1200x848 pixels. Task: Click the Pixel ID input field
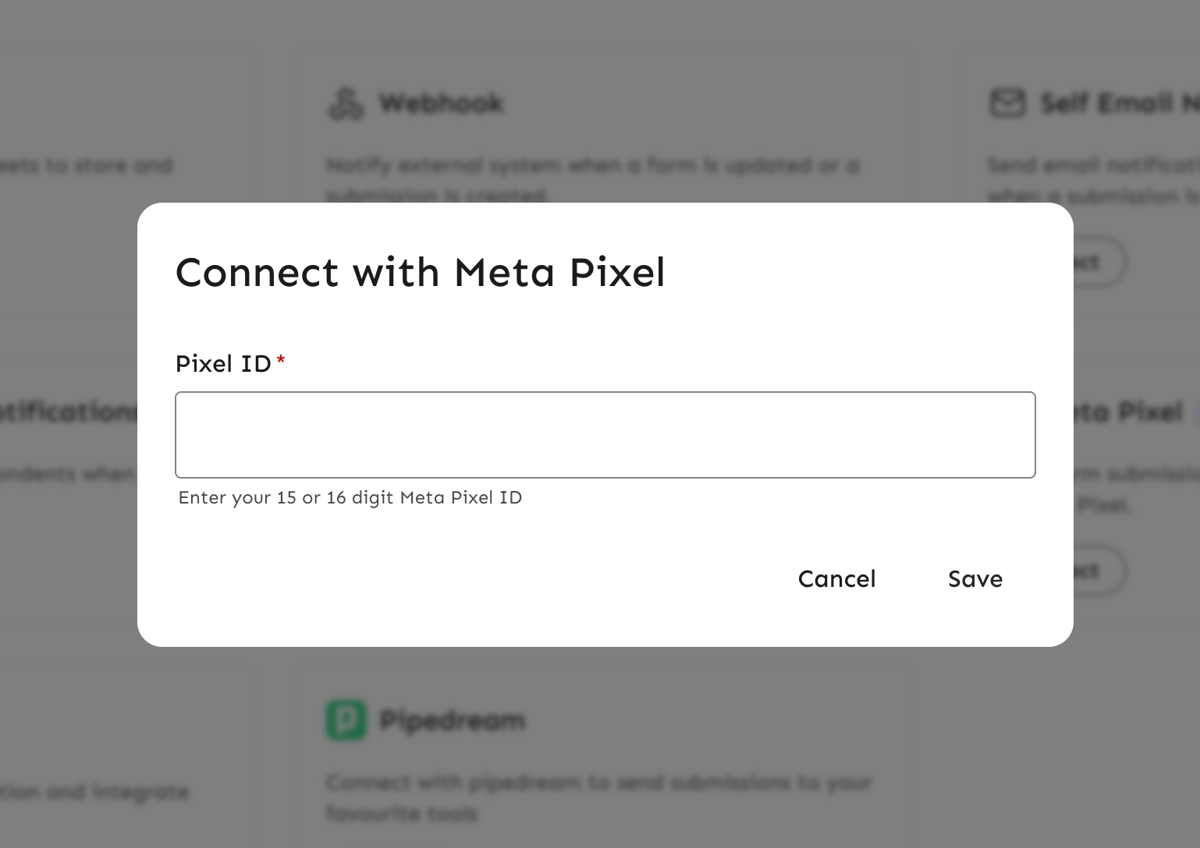coord(604,435)
